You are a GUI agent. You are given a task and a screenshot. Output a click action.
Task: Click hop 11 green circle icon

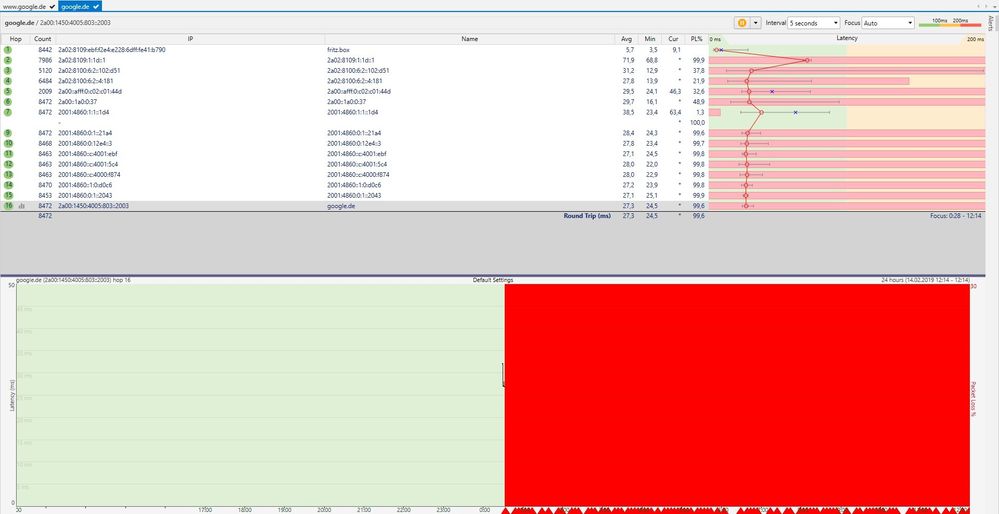pos(8,153)
